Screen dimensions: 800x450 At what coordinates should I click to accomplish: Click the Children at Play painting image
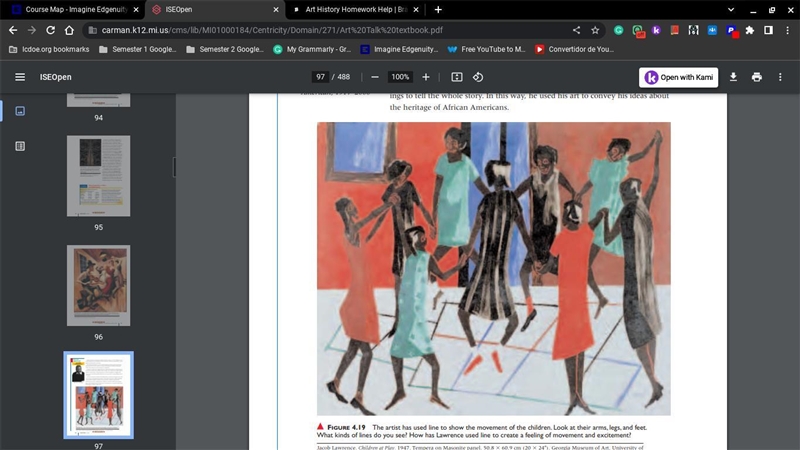pyautogui.click(x=493, y=268)
